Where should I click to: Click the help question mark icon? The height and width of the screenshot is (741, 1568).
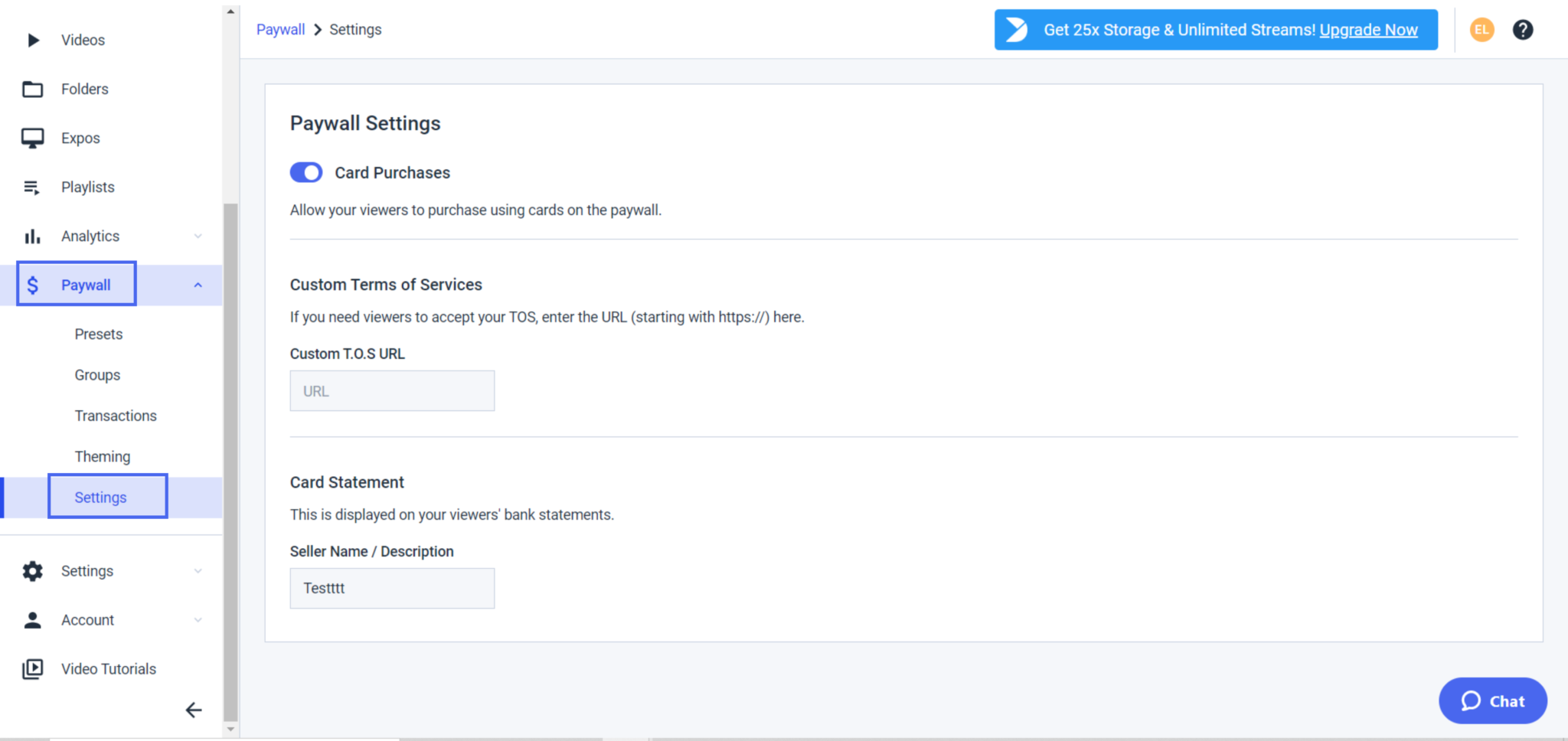click(1523, 29)
